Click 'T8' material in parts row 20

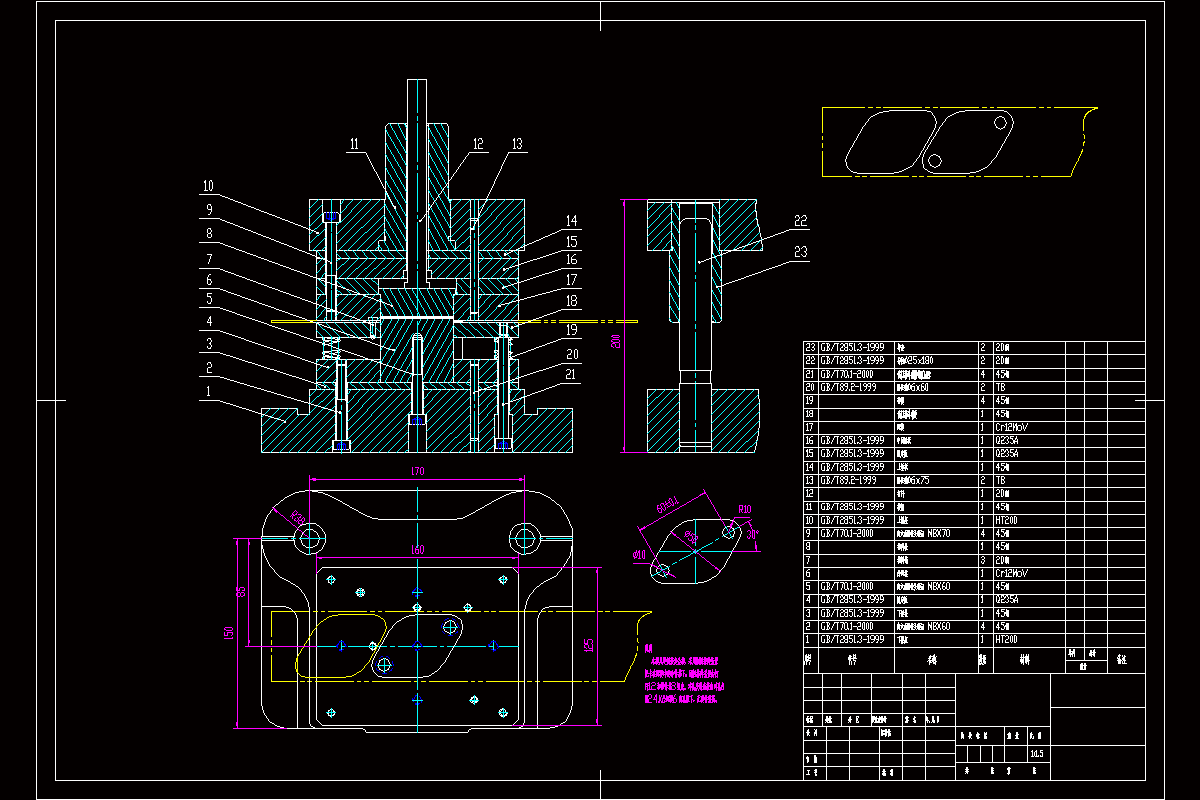coord(1001,386)
